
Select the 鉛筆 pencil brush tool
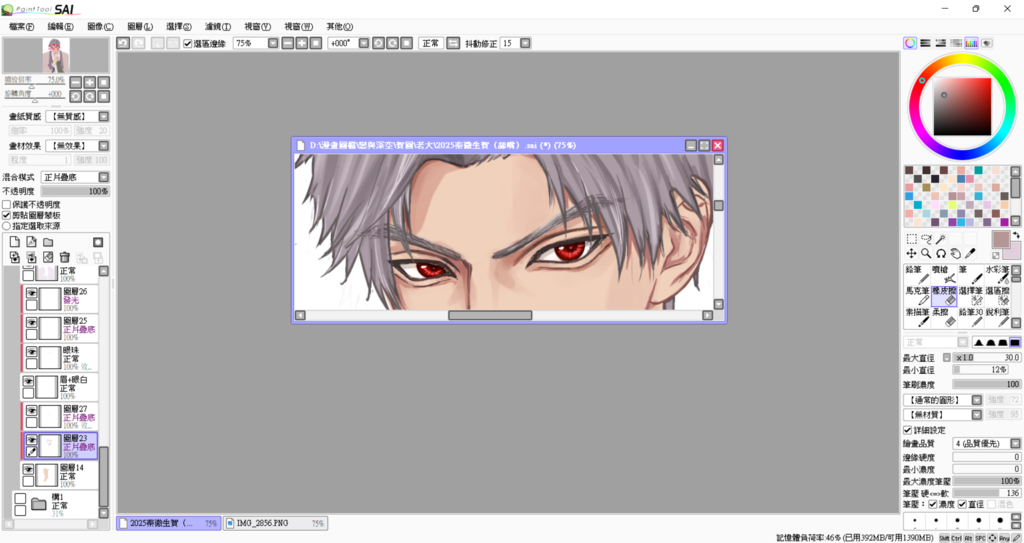[x=916, y=274]
